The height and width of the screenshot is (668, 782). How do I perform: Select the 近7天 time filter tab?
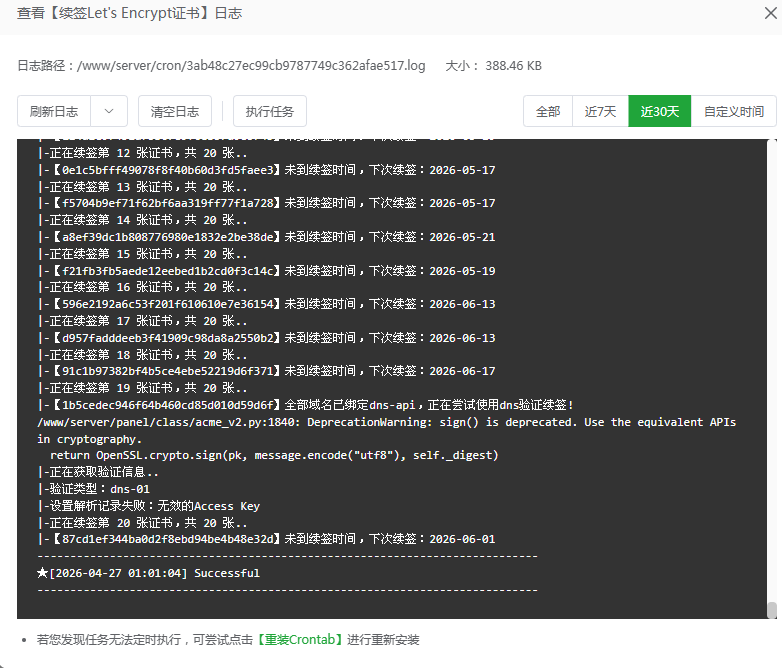coord(600,111)
